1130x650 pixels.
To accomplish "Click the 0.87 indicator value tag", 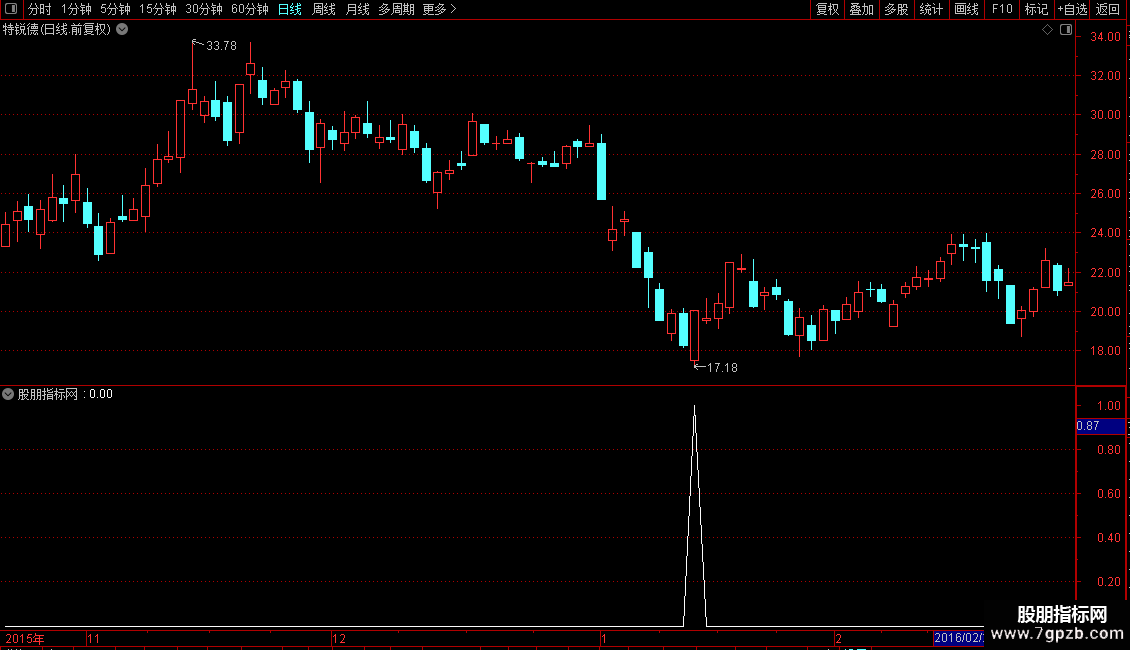I will coord(1100,426).
